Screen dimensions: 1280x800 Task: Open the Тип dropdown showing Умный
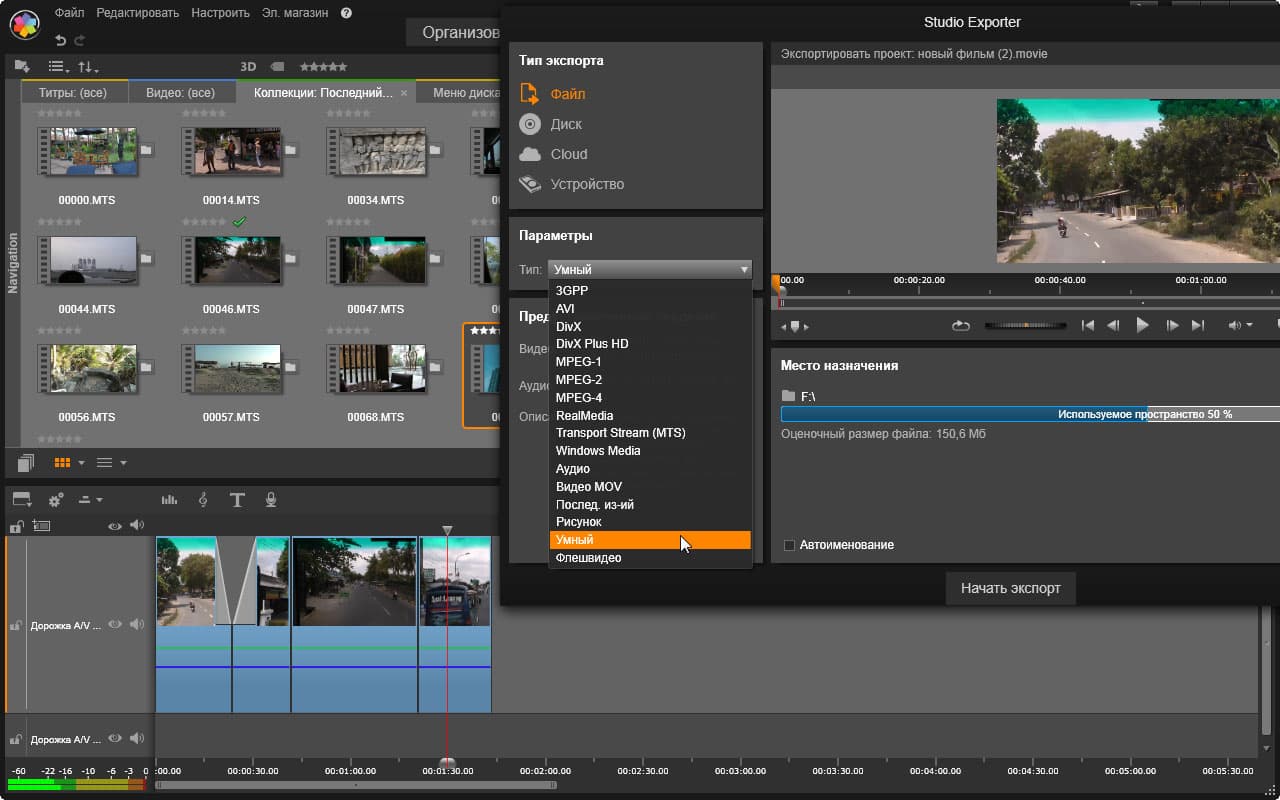[650, 270]
